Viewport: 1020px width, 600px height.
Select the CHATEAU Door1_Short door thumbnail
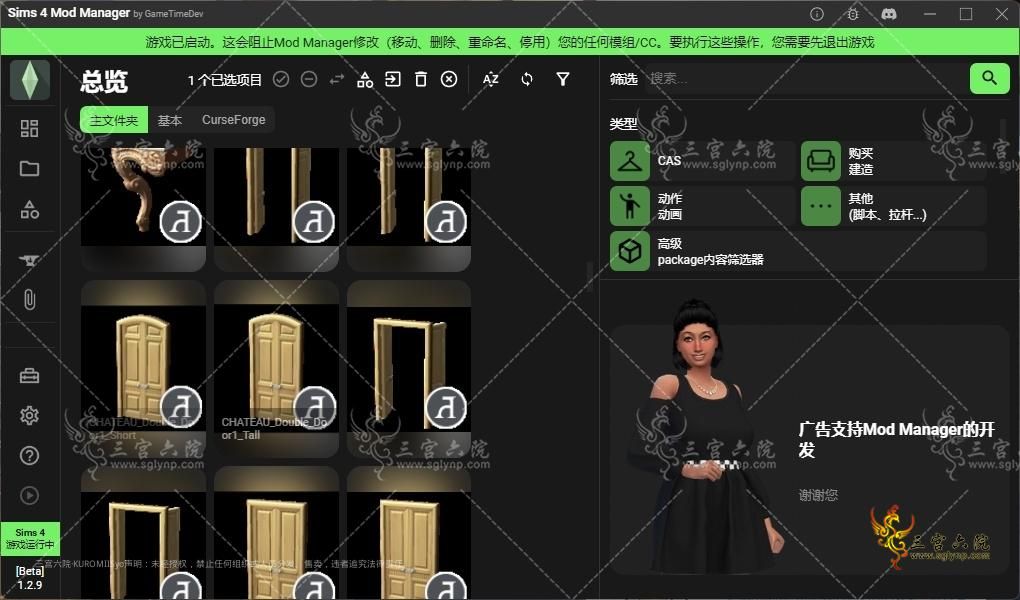click(x=144, y=370)
